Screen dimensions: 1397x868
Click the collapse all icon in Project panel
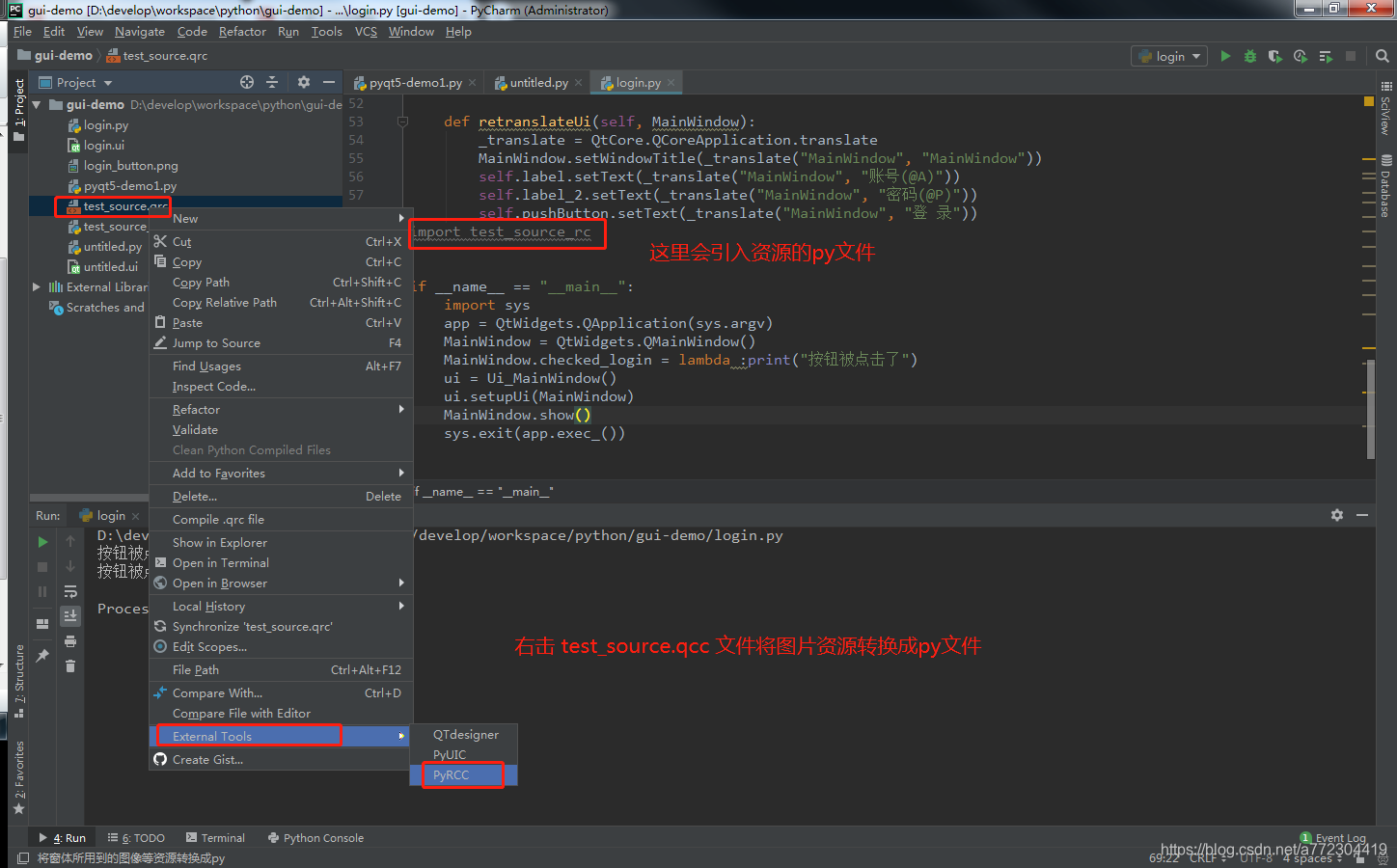272,82
